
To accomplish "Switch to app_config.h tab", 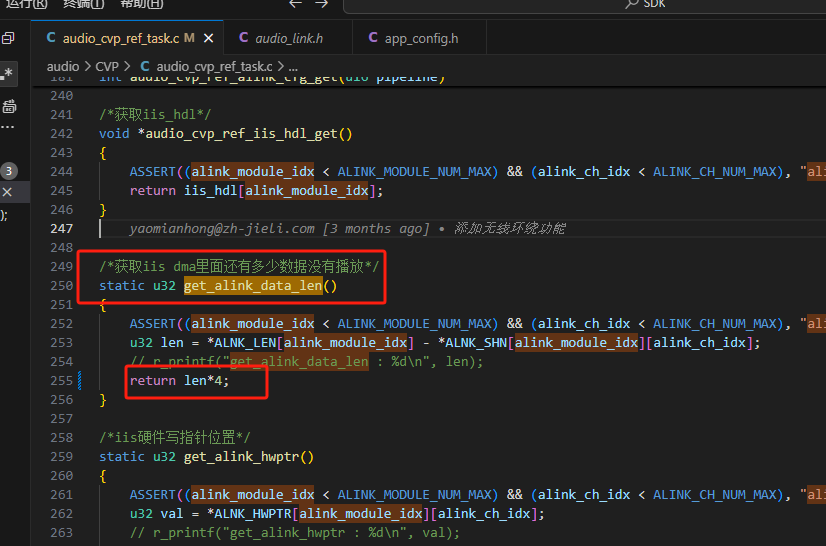I will click(x=421, y=38).
